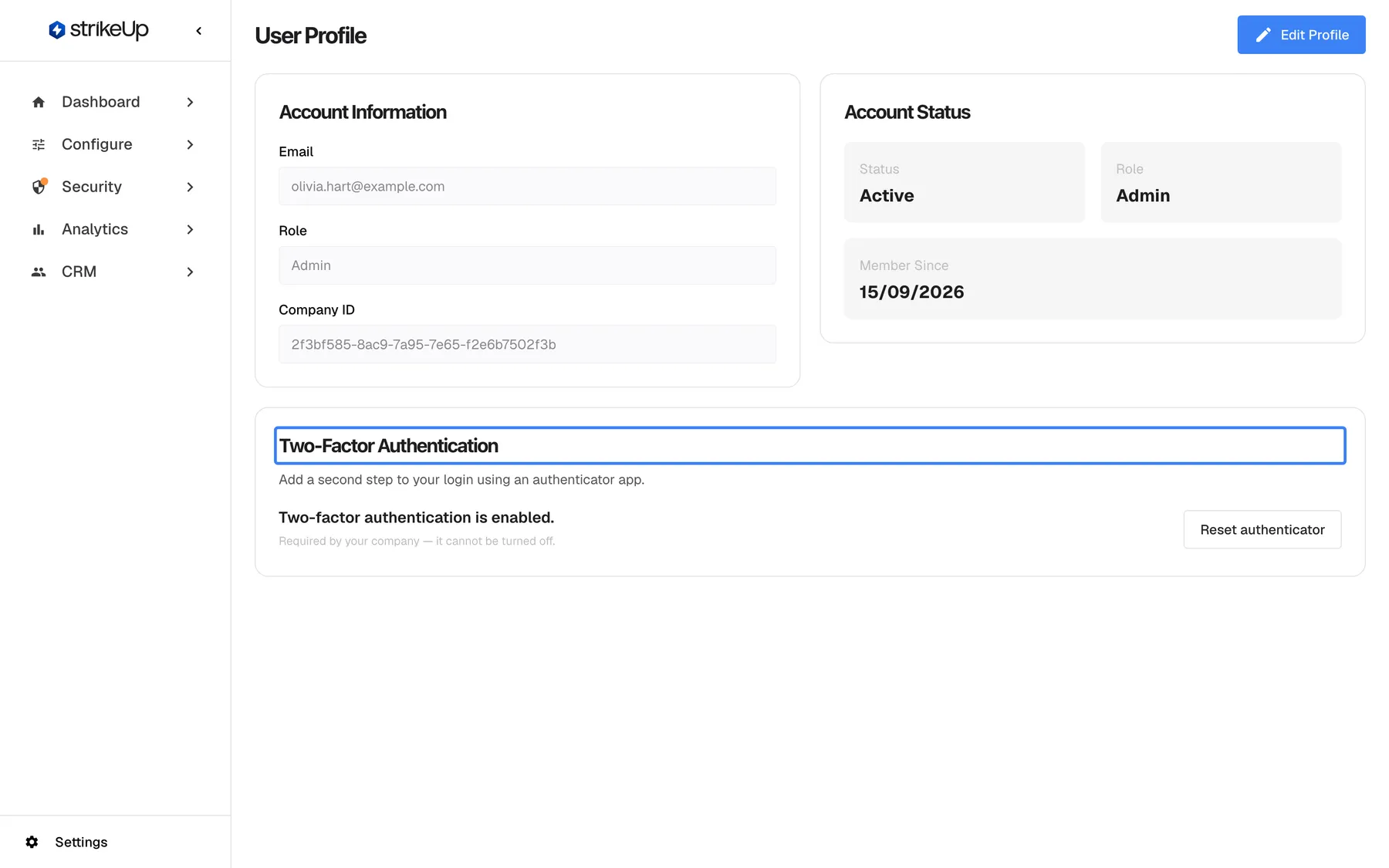Click the Security shield icon

coord(39,187)
